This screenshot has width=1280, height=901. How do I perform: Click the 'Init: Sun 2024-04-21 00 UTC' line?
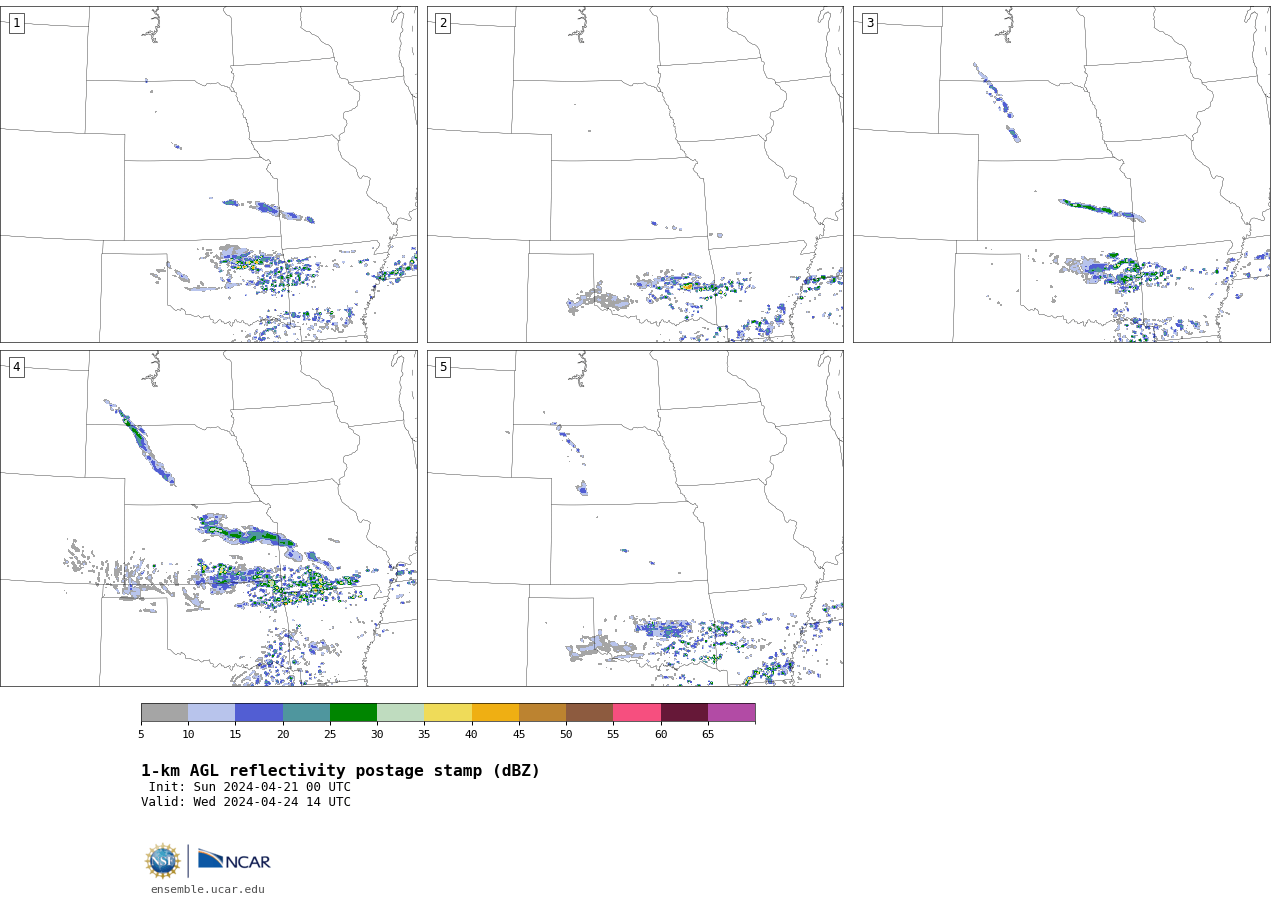coord(250,787)
